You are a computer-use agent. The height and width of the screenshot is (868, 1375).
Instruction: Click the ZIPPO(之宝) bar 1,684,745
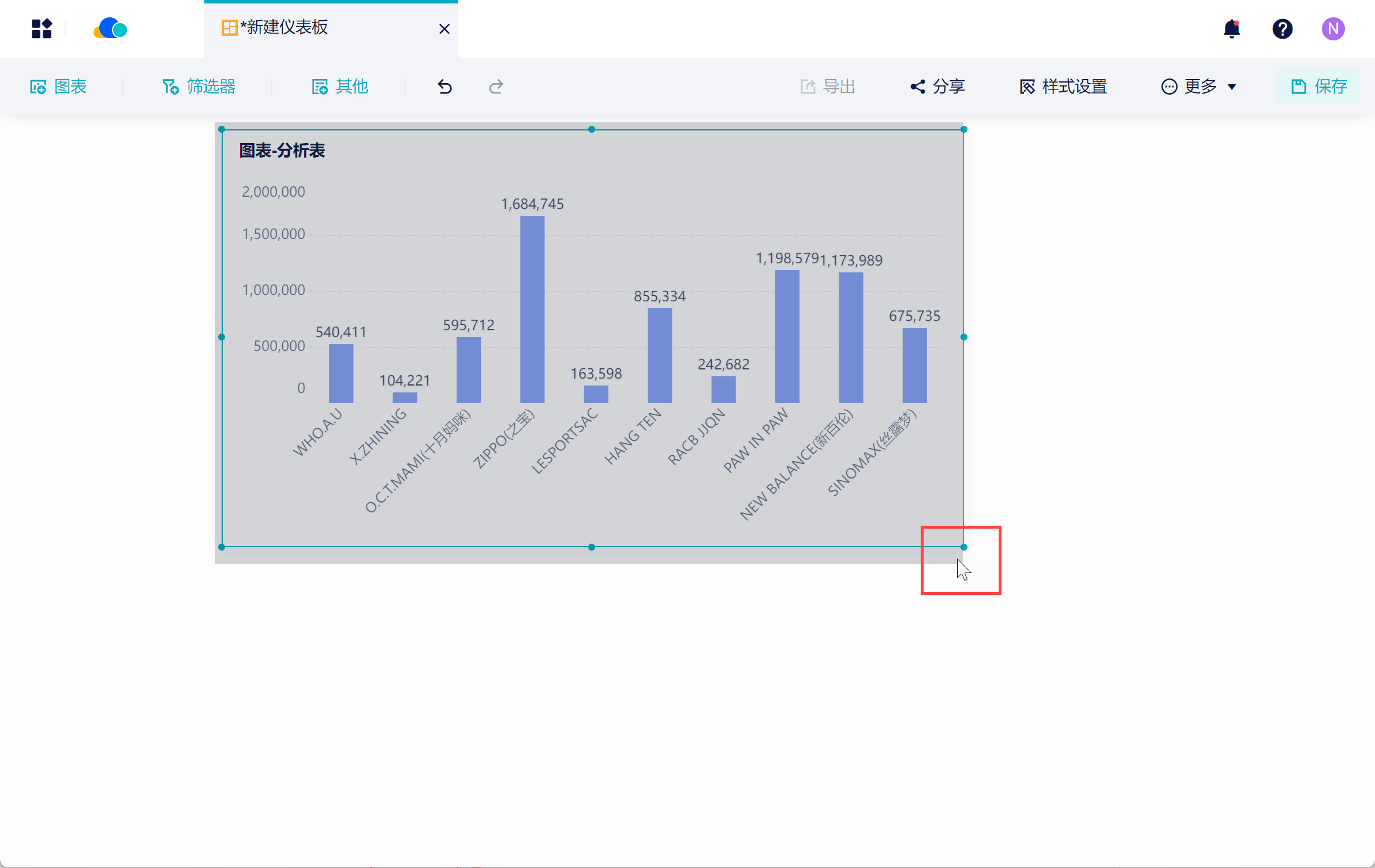[x=532, y=309]
